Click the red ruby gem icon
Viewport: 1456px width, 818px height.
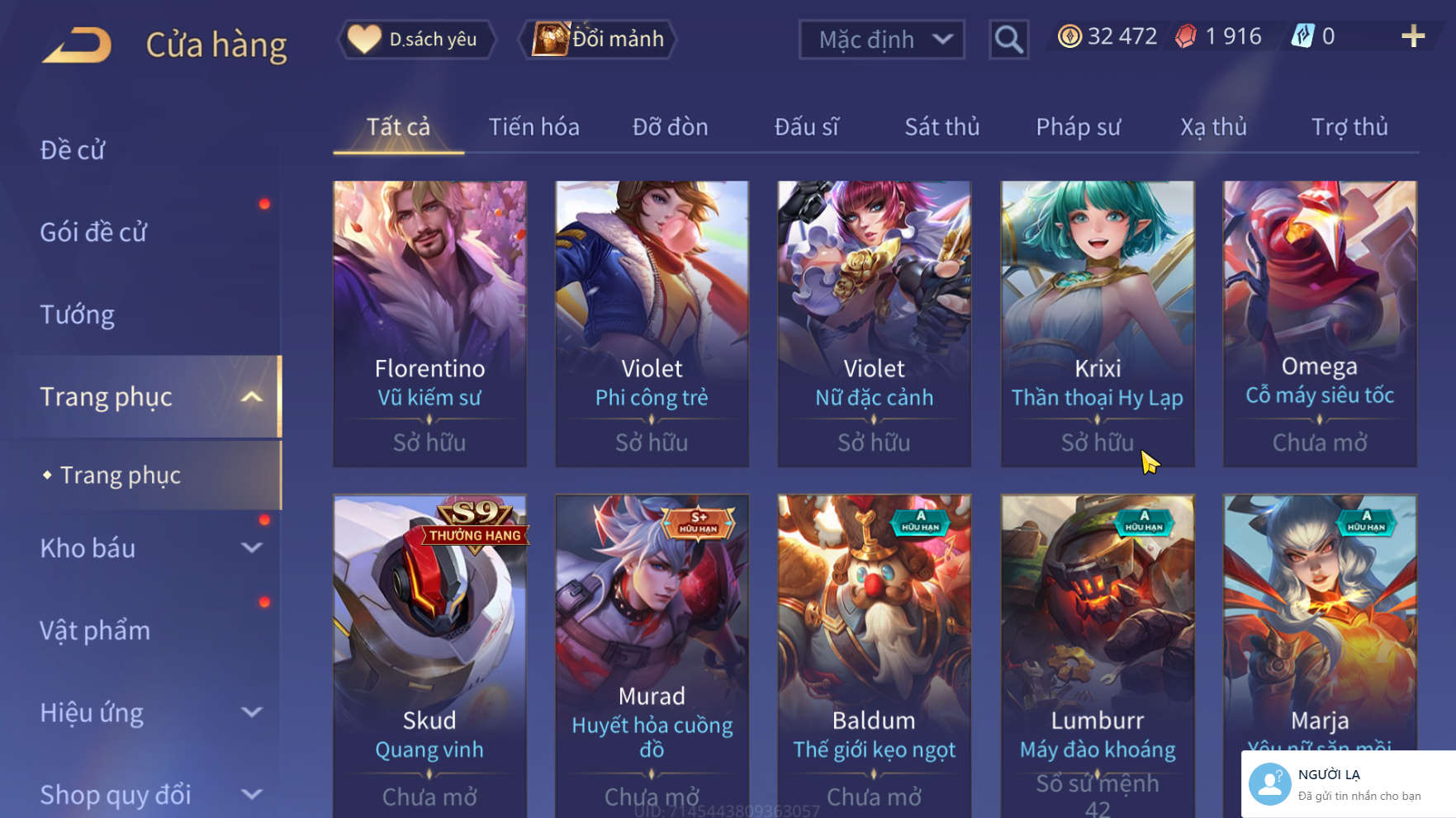(1186, 36)
